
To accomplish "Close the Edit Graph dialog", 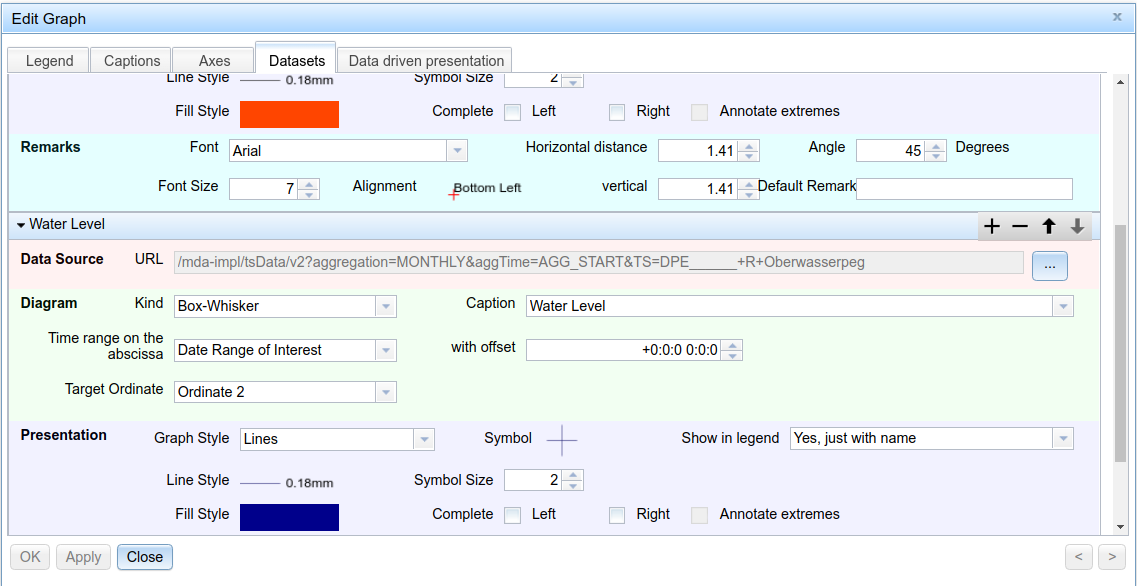I will click(144, 557).
